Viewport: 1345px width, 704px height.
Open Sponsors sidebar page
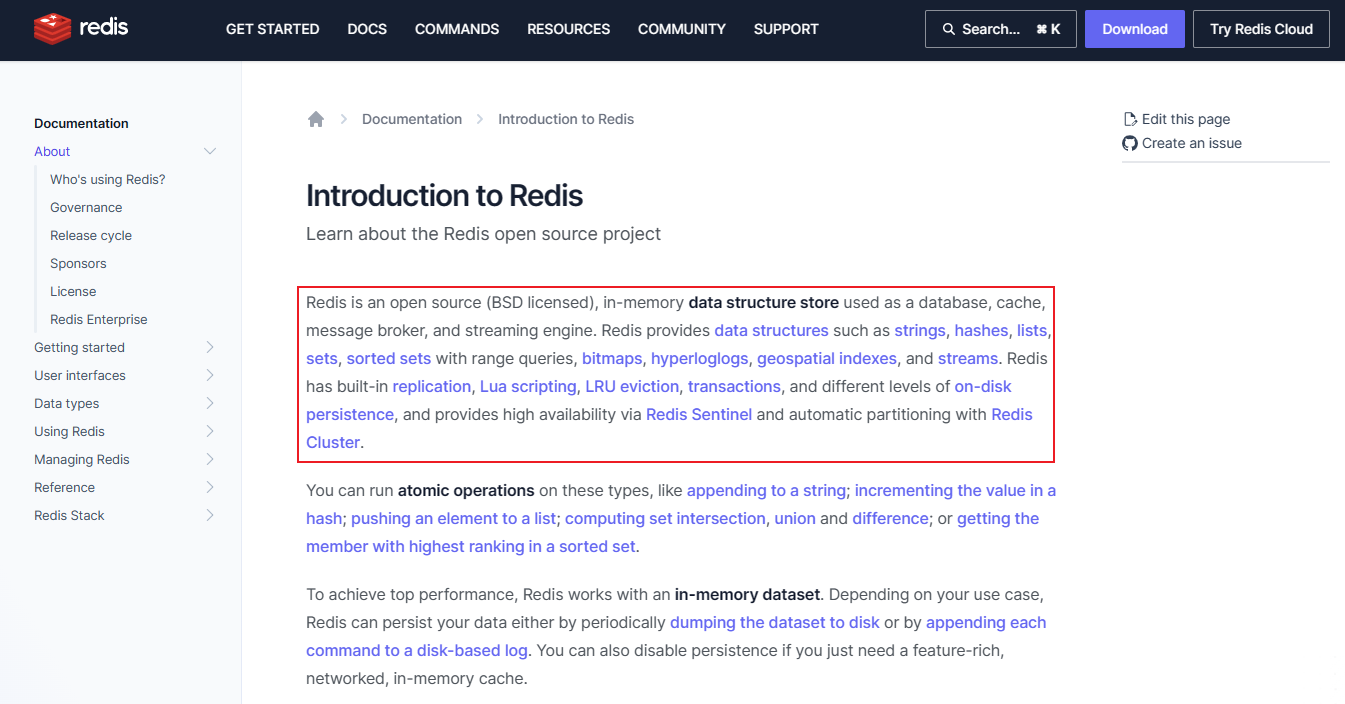click(78, 263)
